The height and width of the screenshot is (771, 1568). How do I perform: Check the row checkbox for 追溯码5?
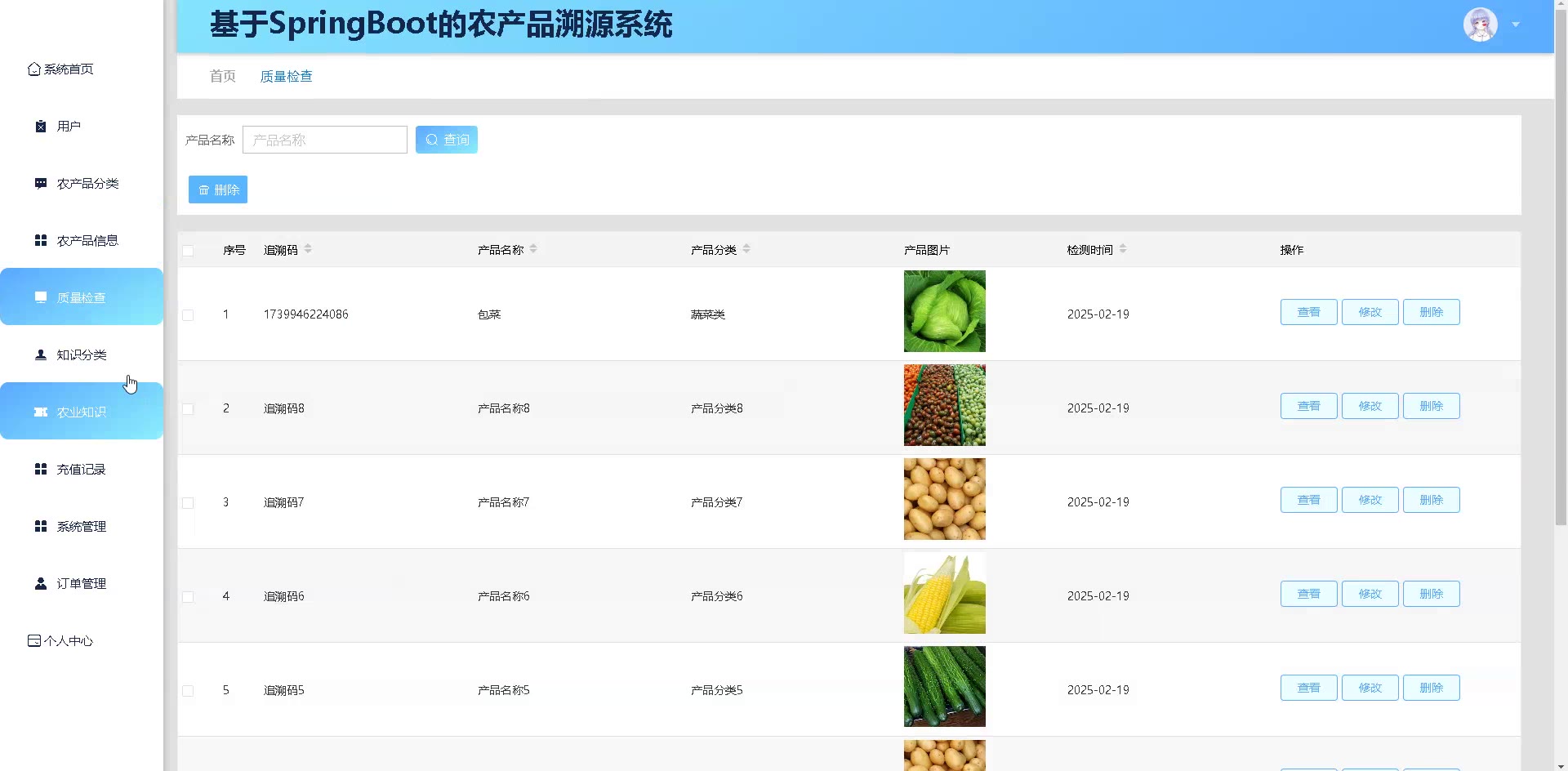(x=188, y=691)
